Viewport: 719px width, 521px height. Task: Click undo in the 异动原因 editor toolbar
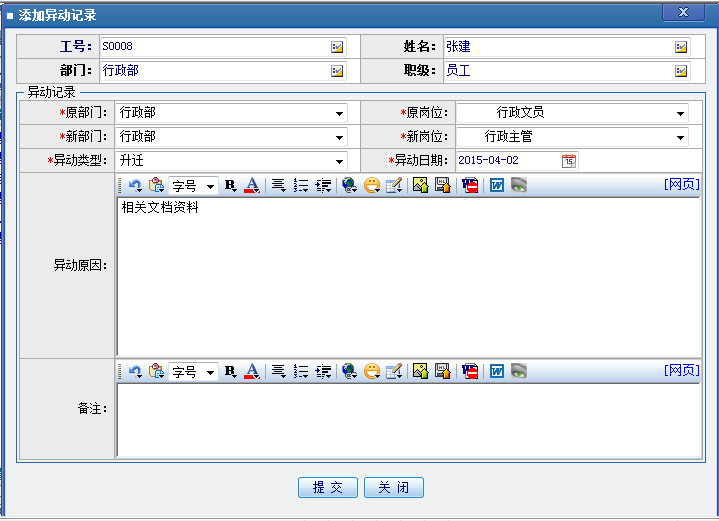click(x=134, y=185)
